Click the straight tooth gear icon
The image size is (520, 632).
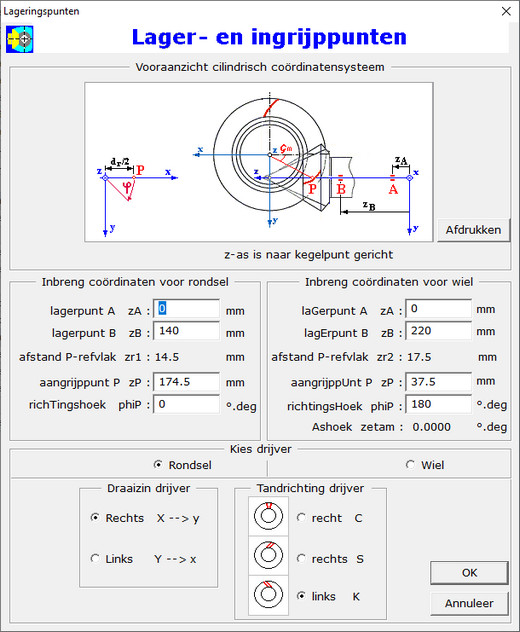point(268,516)
